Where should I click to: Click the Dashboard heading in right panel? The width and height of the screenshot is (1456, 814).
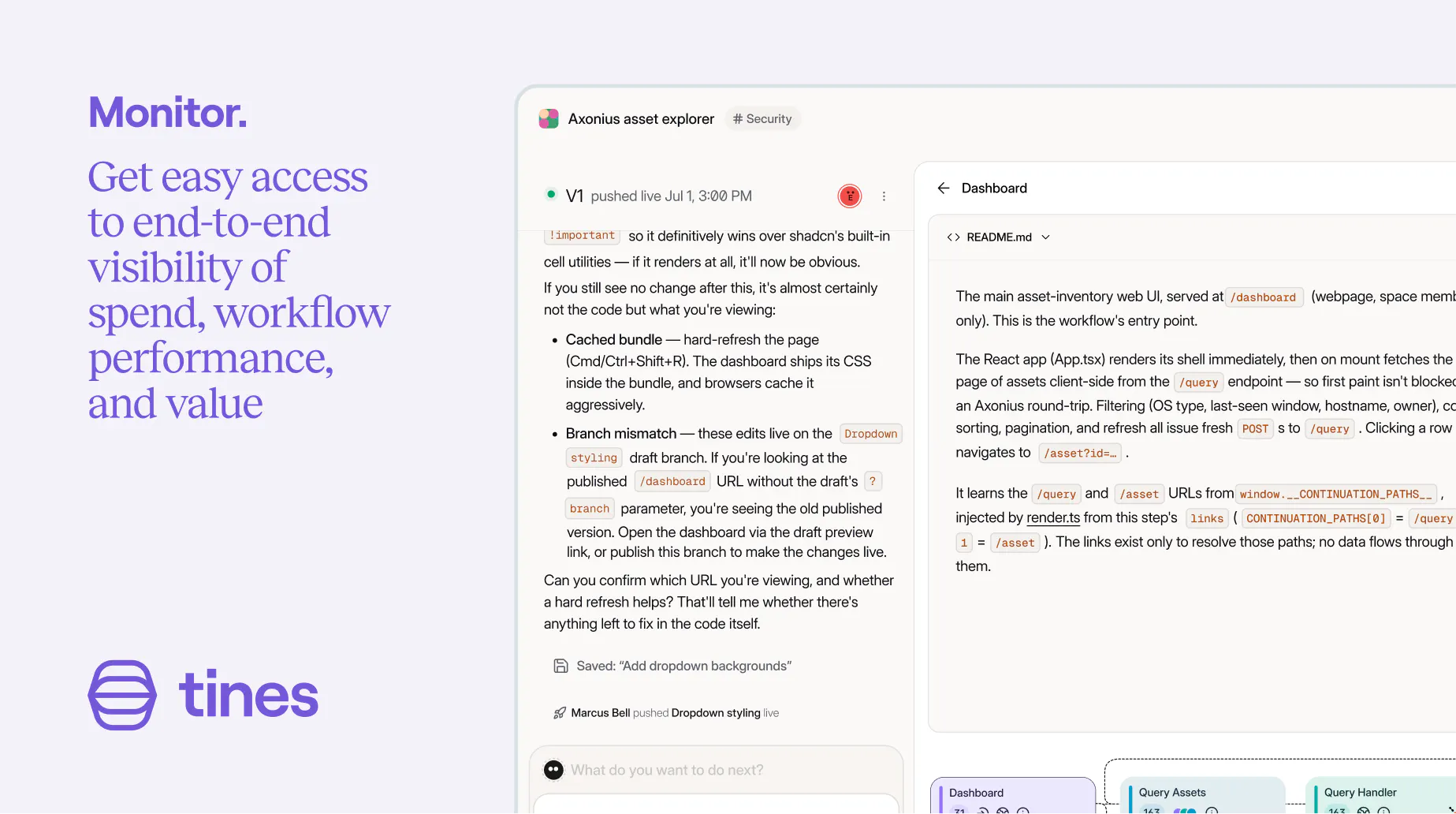(x=994, y=188)
